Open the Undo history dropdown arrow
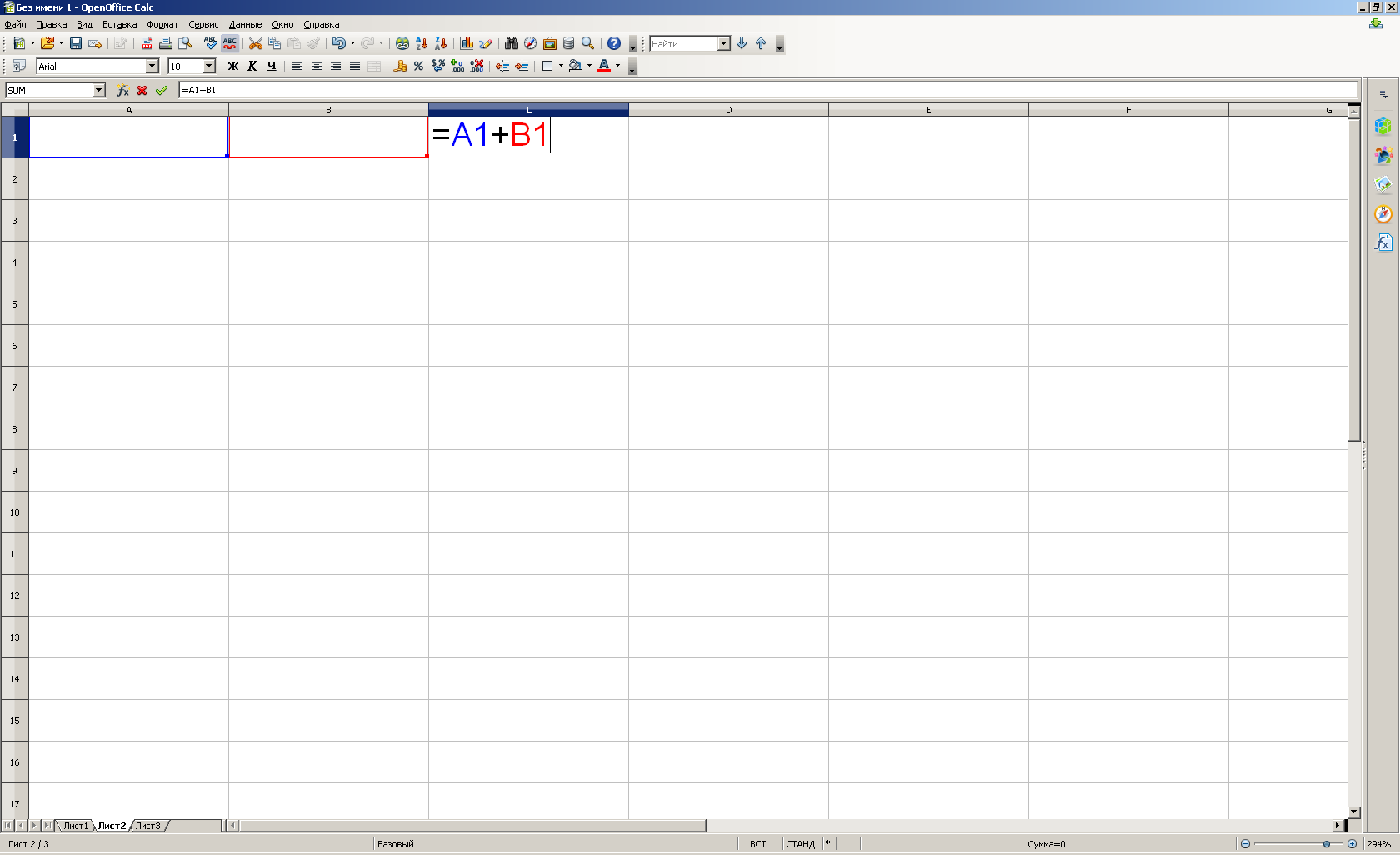The width and height of the screenshot is (1400, 855). [x=352, y=43]
